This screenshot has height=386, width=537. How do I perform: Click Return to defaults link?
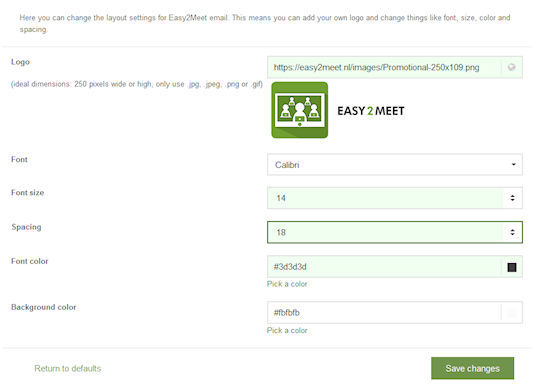coord(68,369)
